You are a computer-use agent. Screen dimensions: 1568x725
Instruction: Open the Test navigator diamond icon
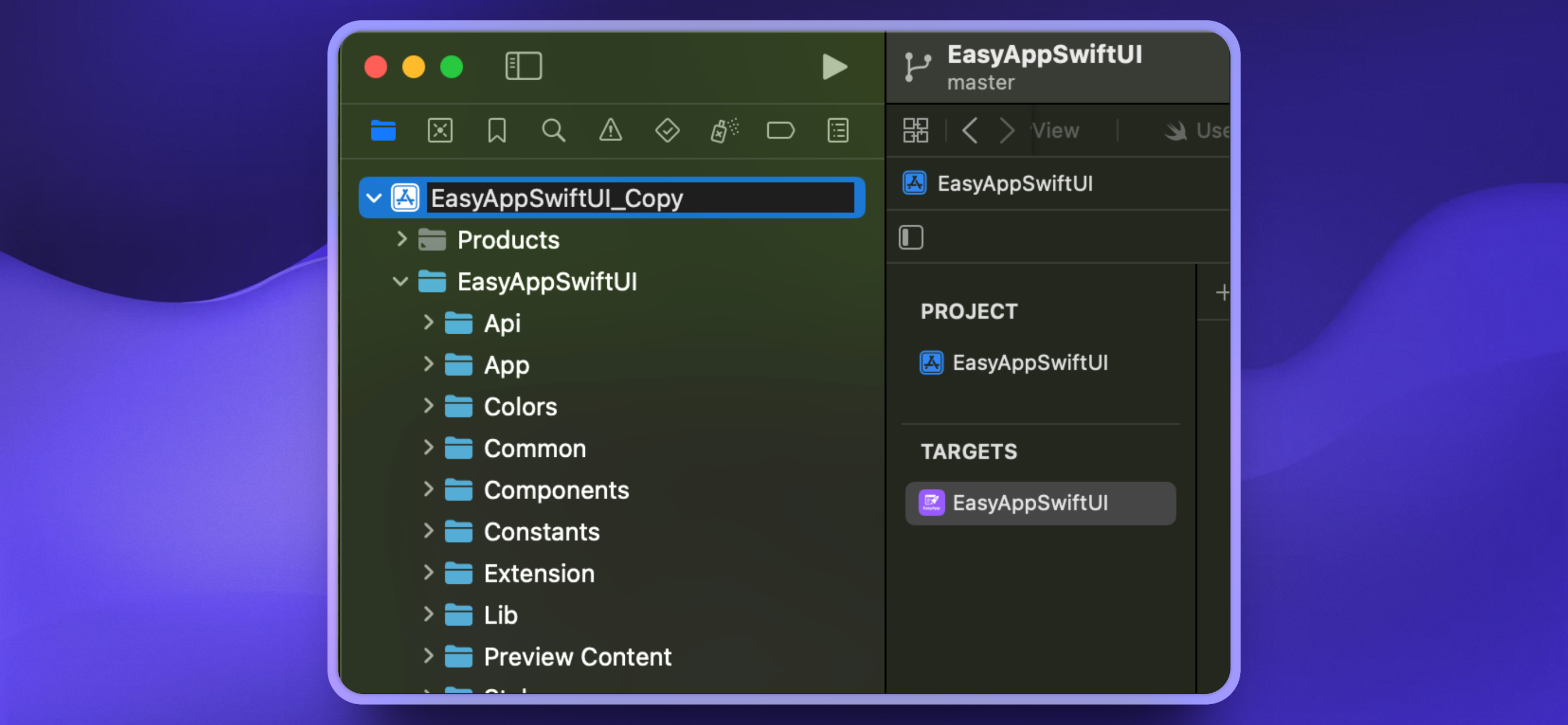667,130
